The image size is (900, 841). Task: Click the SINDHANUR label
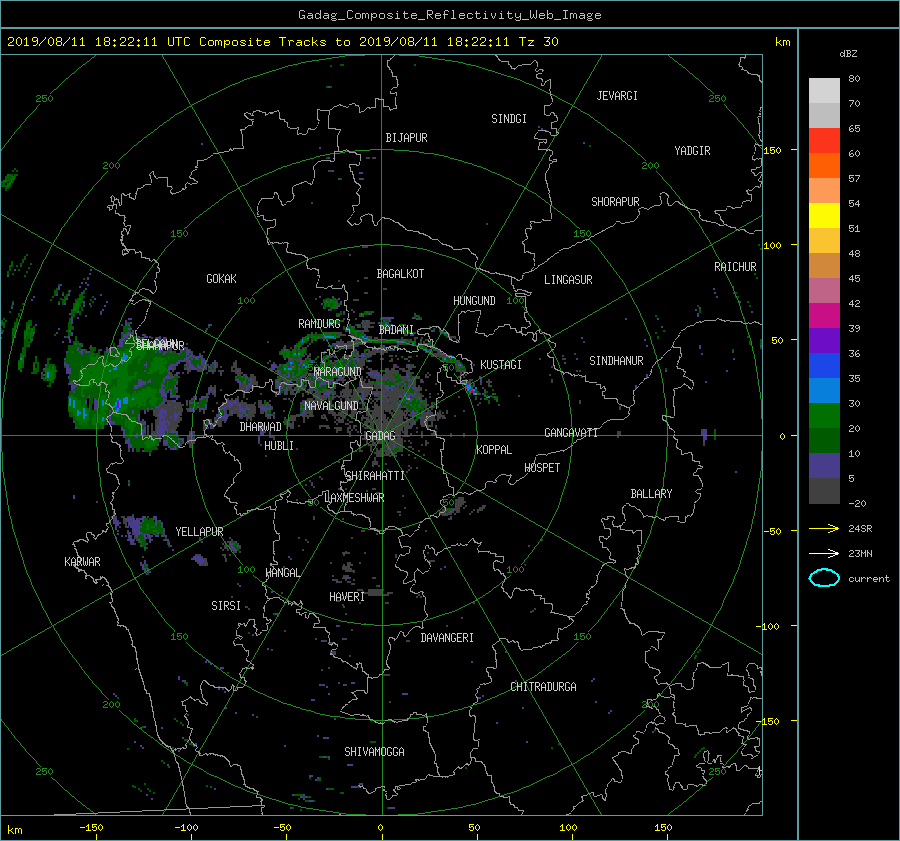point(616,361)
